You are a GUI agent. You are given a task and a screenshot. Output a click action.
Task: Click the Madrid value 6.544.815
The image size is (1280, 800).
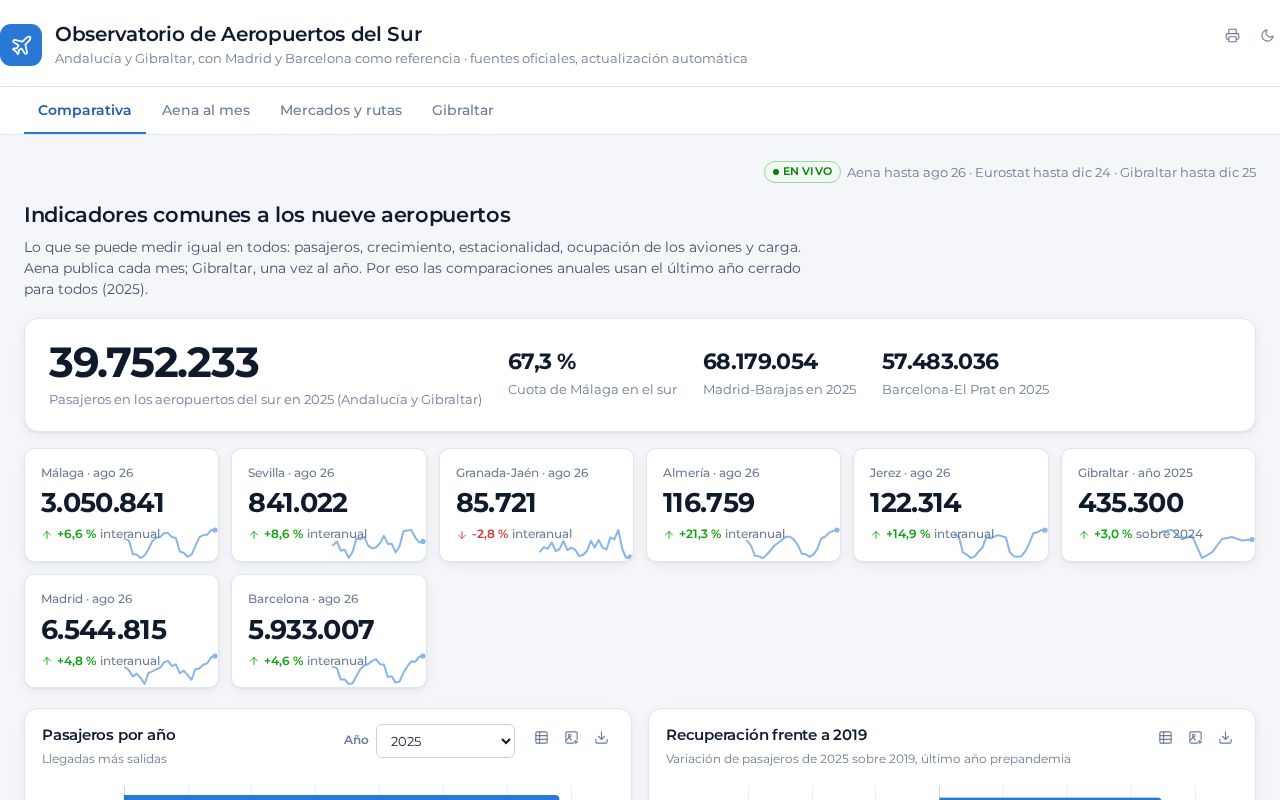tap(103, 630)
